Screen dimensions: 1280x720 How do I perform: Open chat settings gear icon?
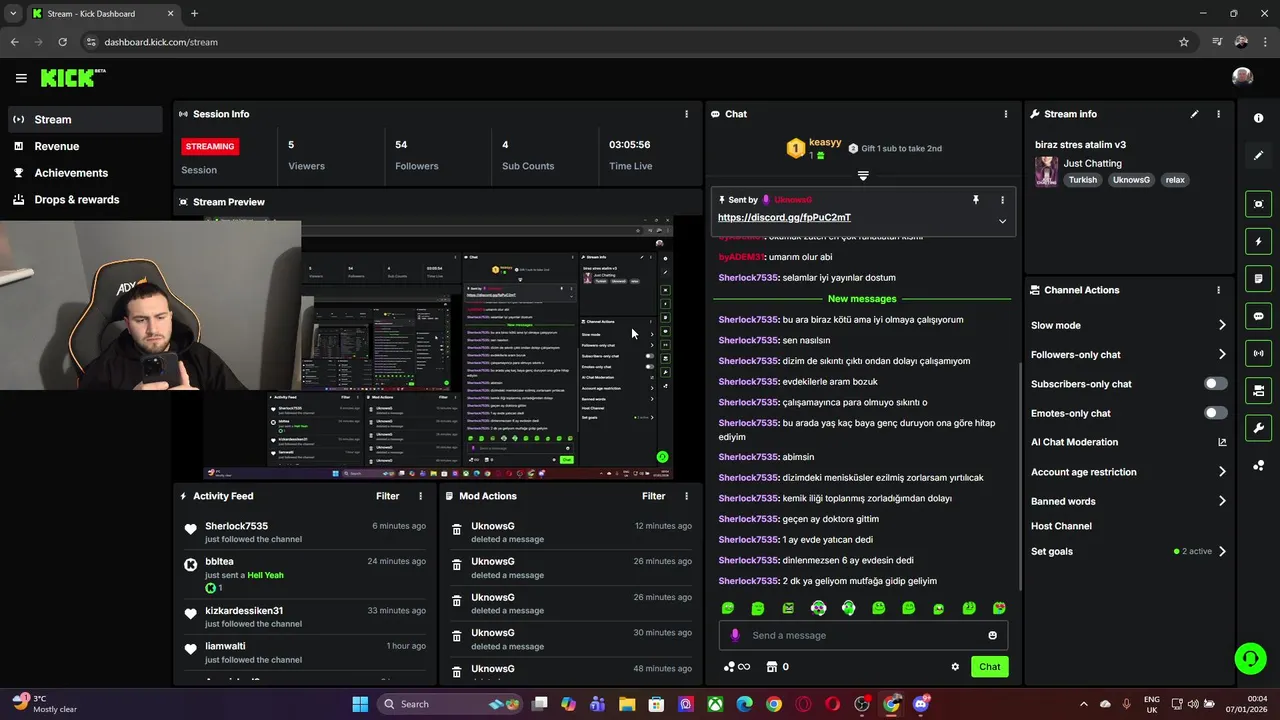[x=955, y=667]
